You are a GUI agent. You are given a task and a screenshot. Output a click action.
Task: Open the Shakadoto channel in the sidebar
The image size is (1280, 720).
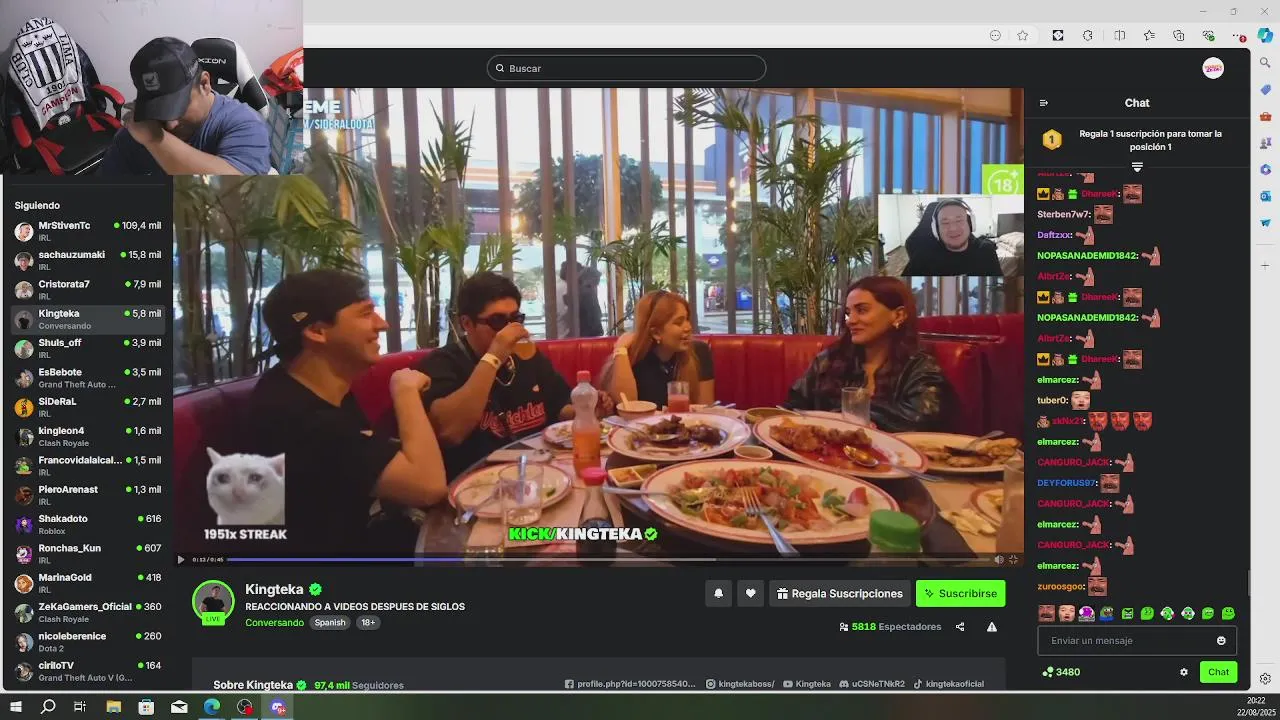[88, 524]
